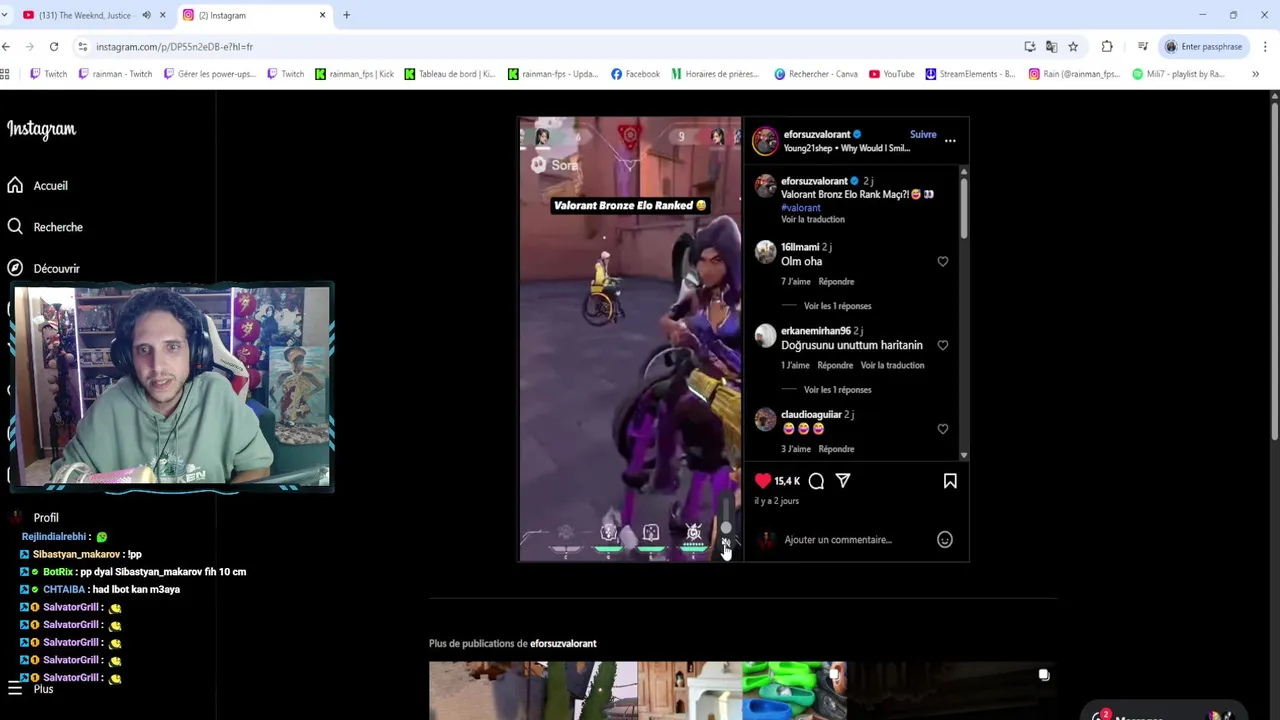The width and height of the screenshot is (1280, 720).
Task: Open emoji picker in comment box
Action: 944,540
